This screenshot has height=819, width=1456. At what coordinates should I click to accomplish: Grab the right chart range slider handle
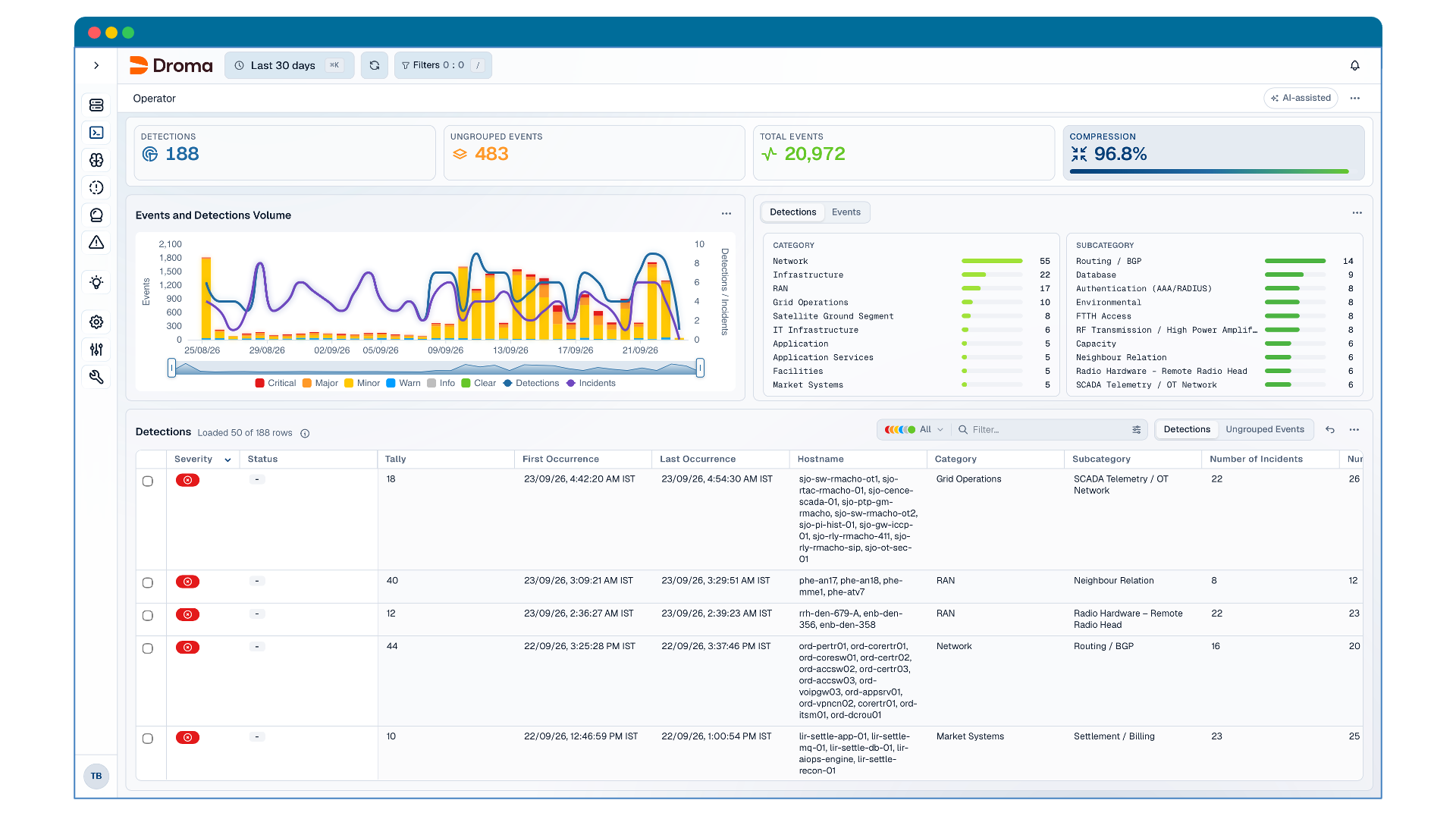click(700, 369)
